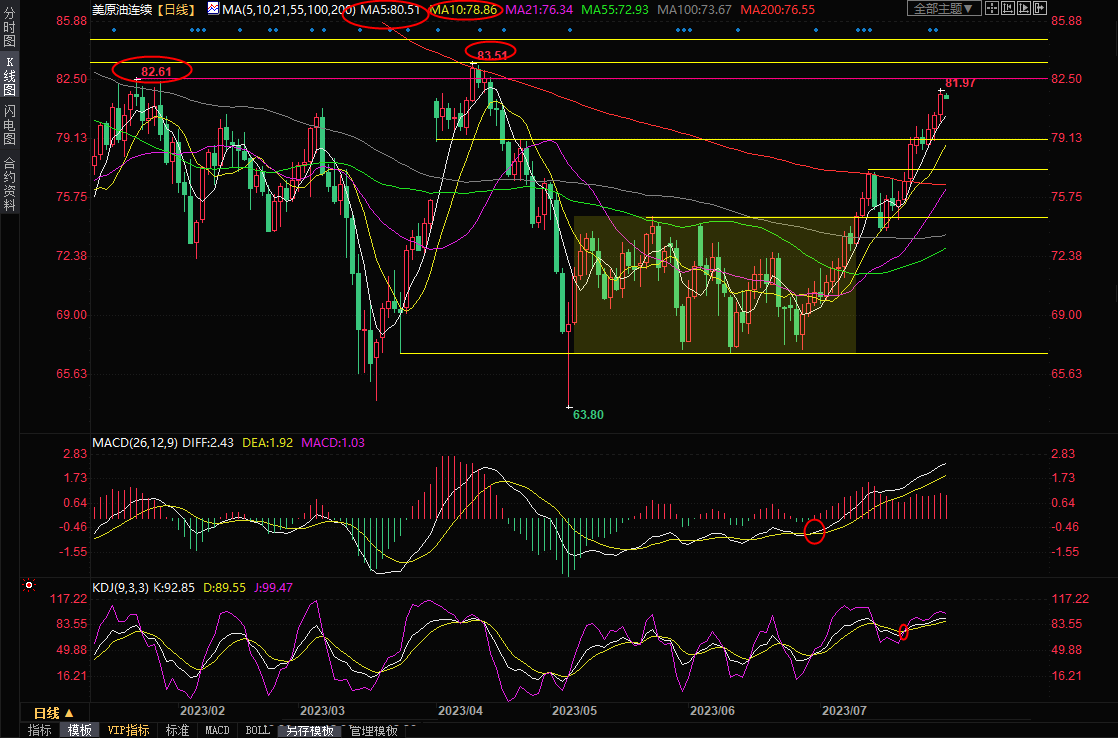Click the 81.97 high price marker
The width and height of the screenshot is (1118, 738).
[x=960, y=82]
